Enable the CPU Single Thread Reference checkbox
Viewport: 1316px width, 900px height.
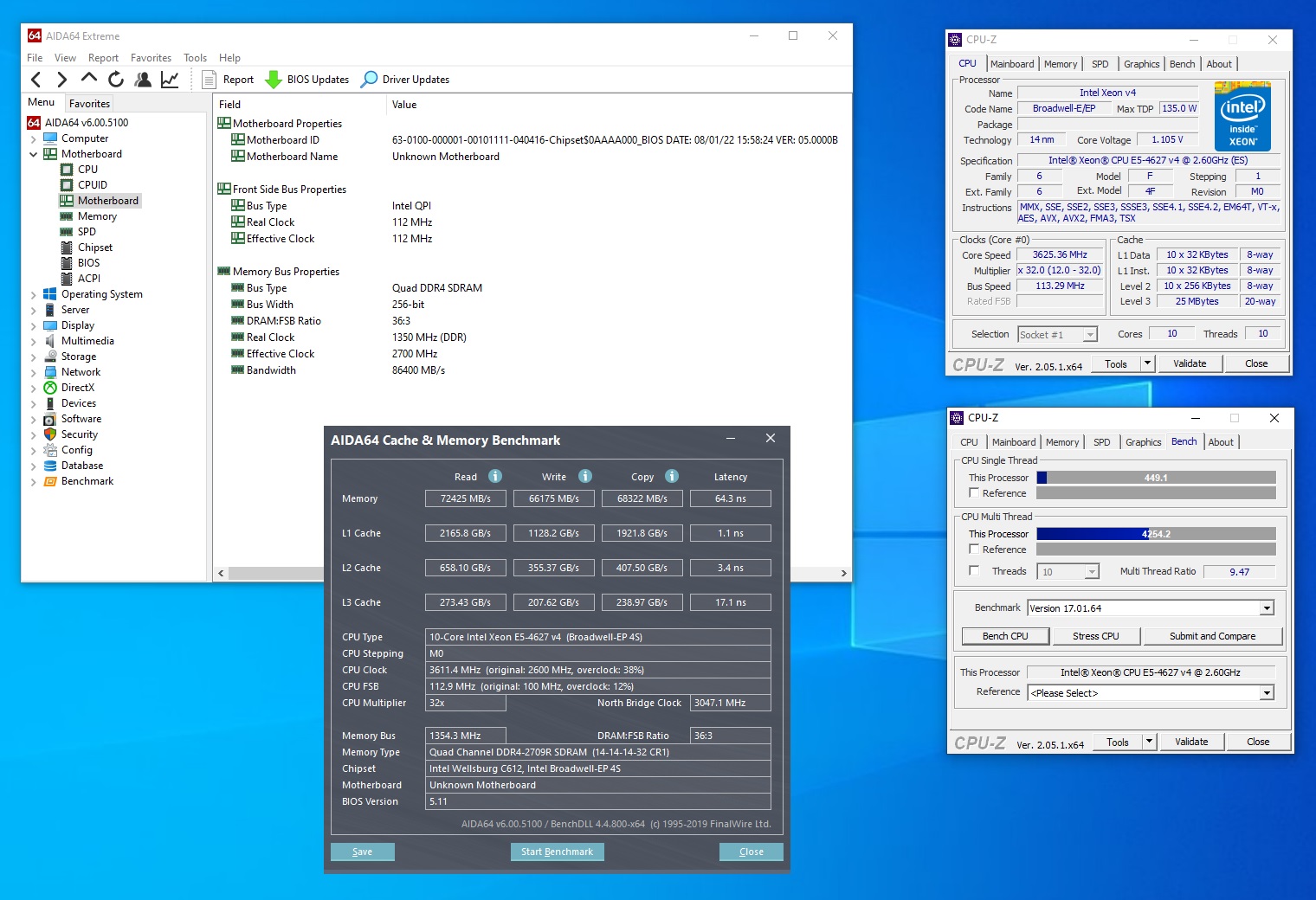[x=974, y=493]
